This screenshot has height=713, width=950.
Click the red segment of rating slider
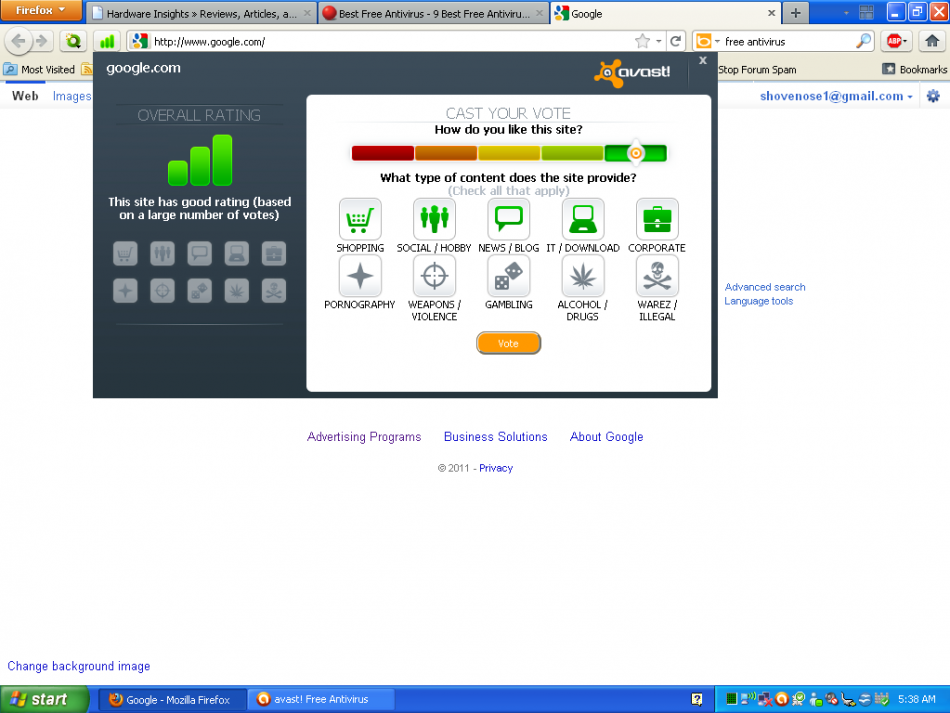[x=382, y=153]
